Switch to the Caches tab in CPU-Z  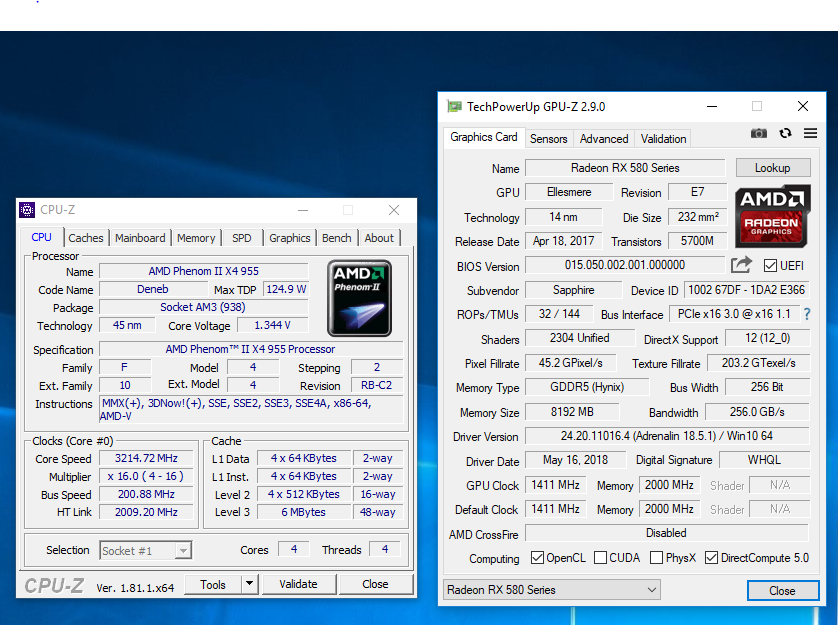tap(86, 238)
